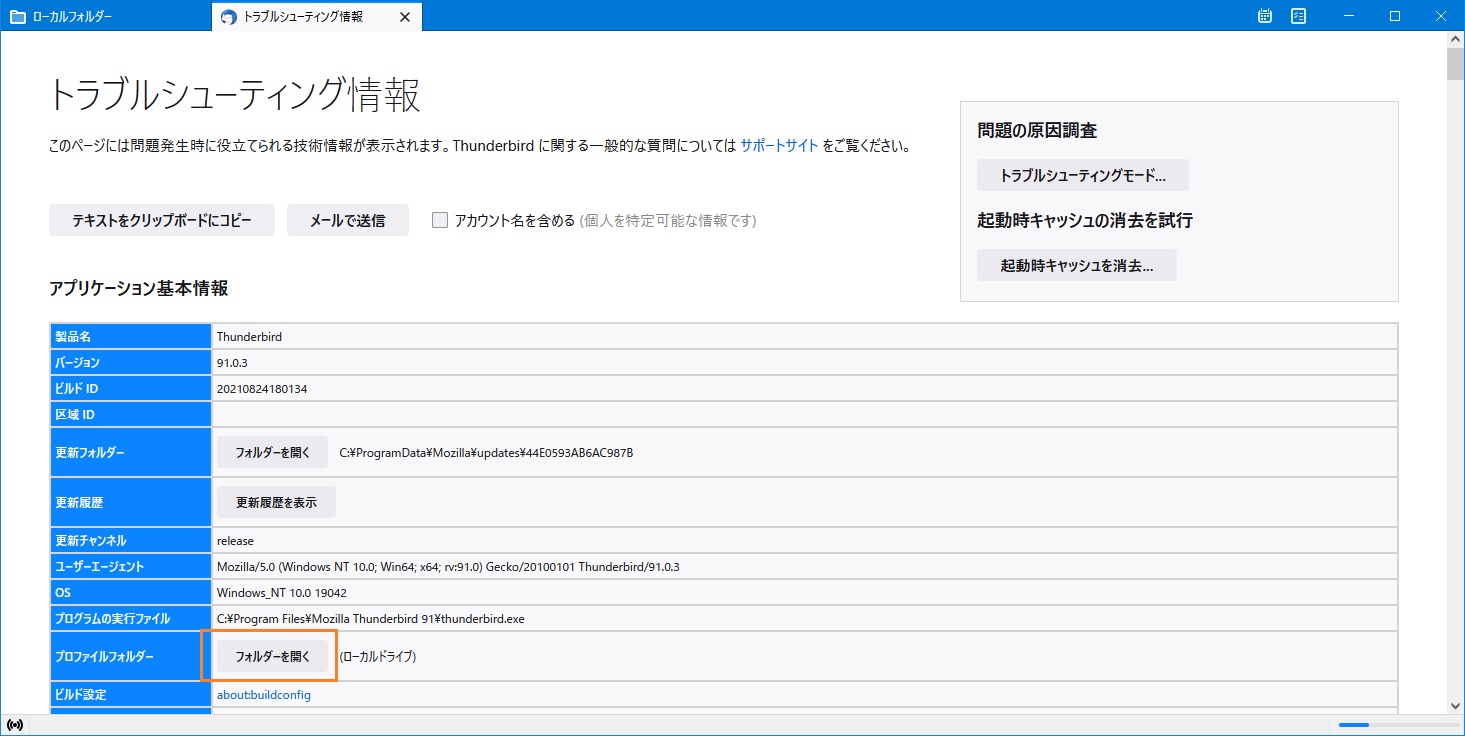Open トラブルシューティングモード... button
This screenshot has height=736, width=1465.
(x=1083, y=175)
